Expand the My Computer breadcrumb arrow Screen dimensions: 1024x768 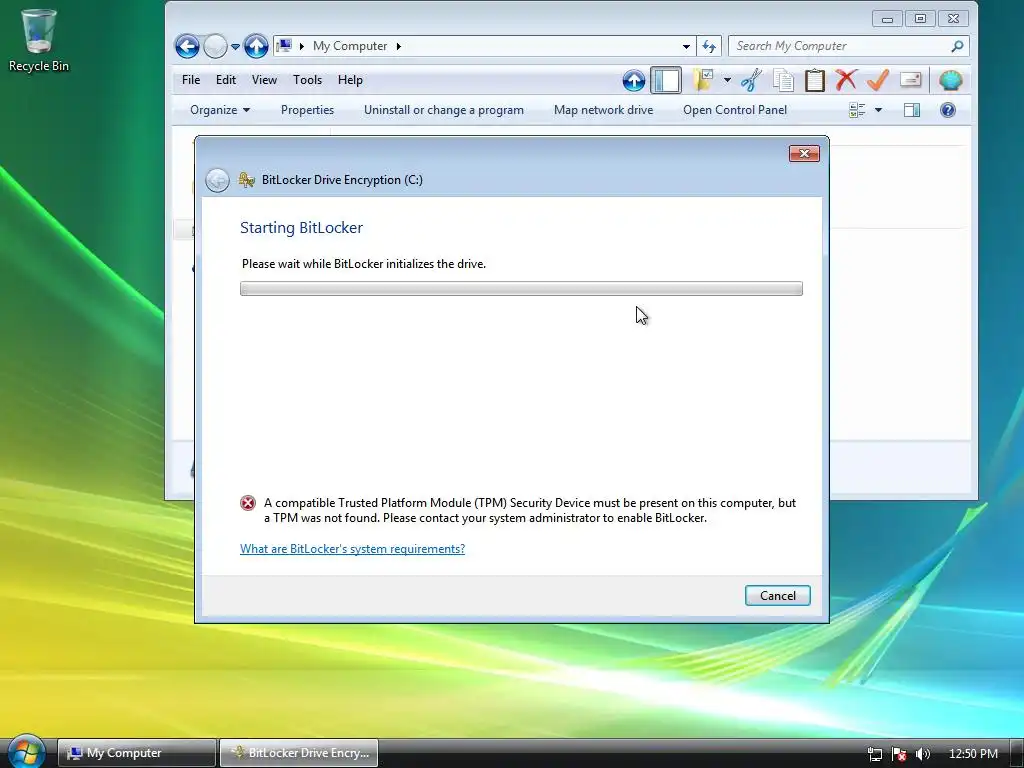click(398, 46)
